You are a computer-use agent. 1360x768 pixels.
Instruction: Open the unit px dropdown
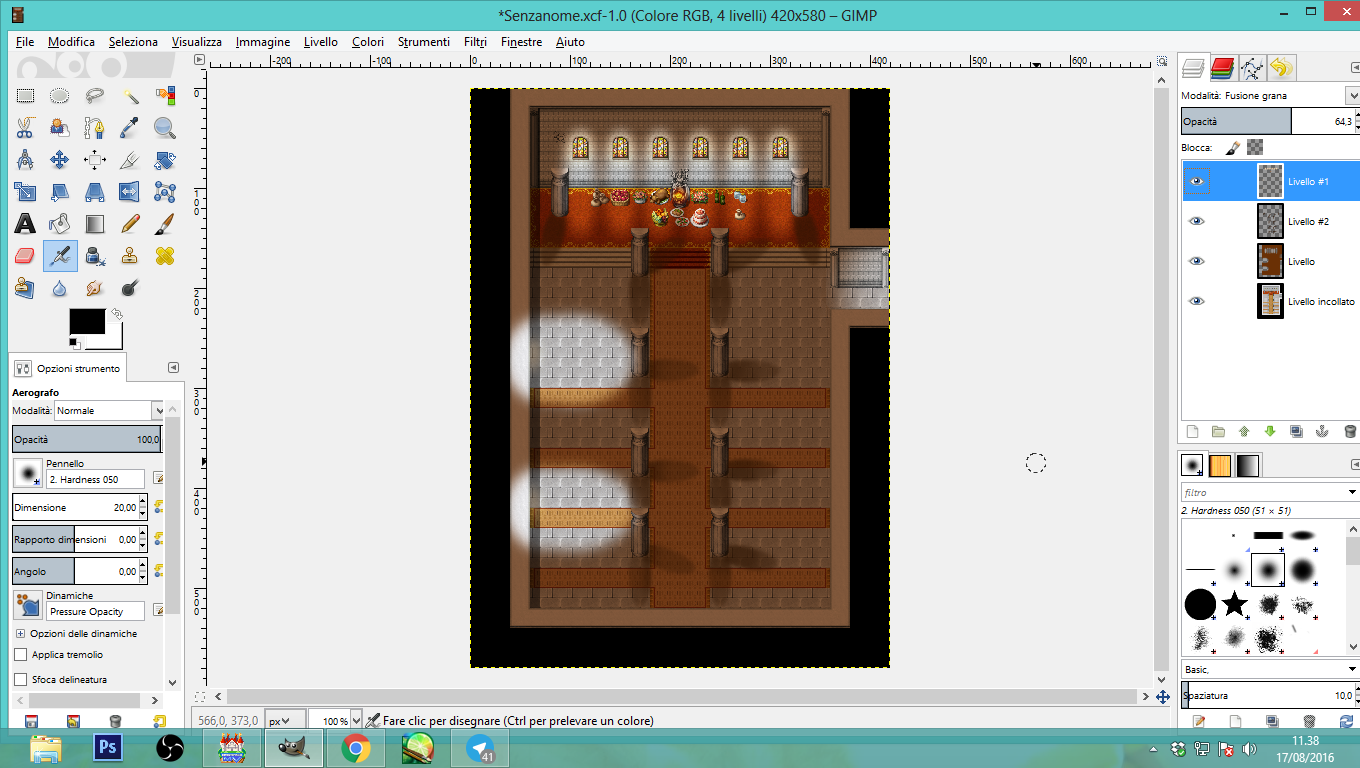click(x=285, y=720)
